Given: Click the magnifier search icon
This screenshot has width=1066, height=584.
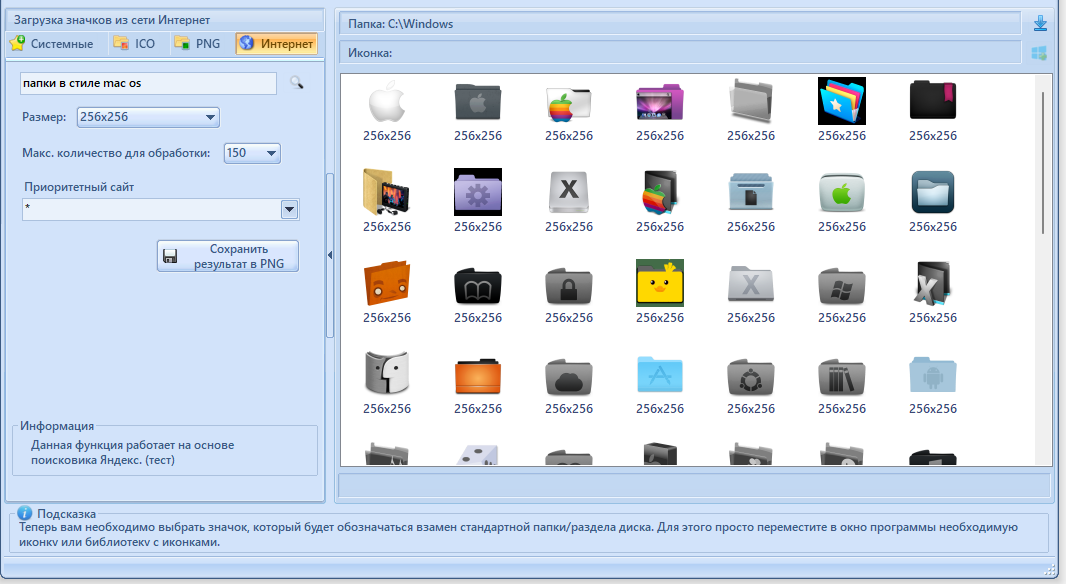Looking at the screenshot, I should (296, 83).
